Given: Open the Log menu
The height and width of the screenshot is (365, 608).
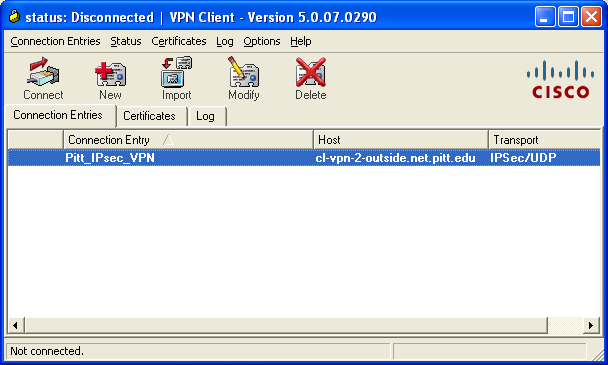Looking at the screenshot, I should tap(225, 41).
